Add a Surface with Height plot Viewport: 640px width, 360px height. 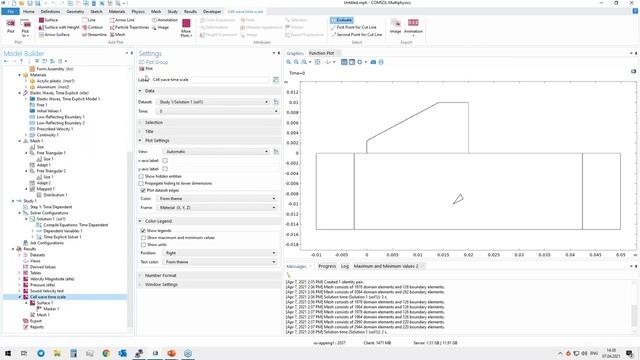click(59, 27)
